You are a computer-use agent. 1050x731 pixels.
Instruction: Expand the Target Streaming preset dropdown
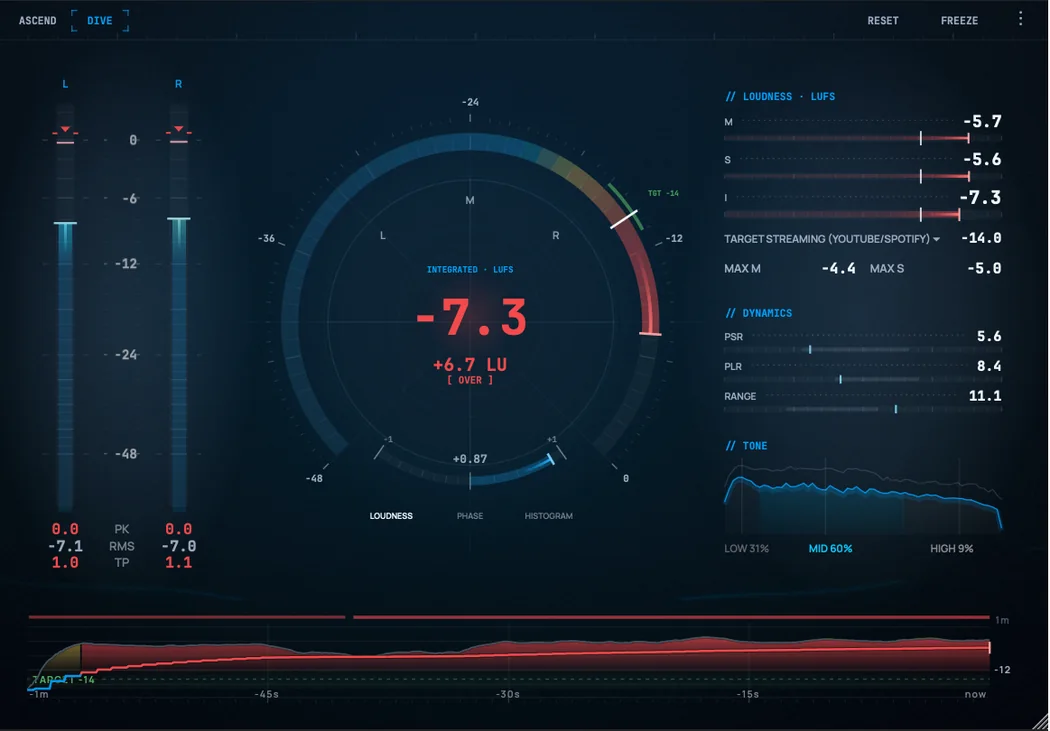[832, 239]
